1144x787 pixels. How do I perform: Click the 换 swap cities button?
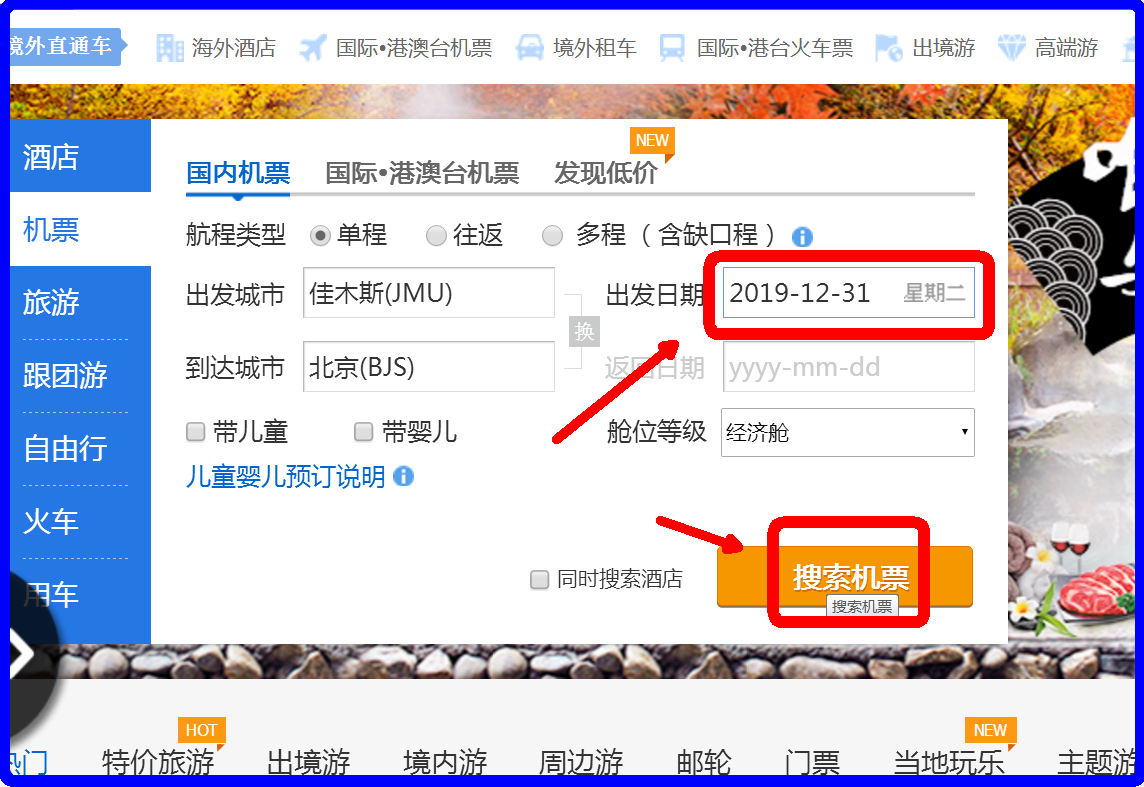pyautogui.click(x=583, y=330)
